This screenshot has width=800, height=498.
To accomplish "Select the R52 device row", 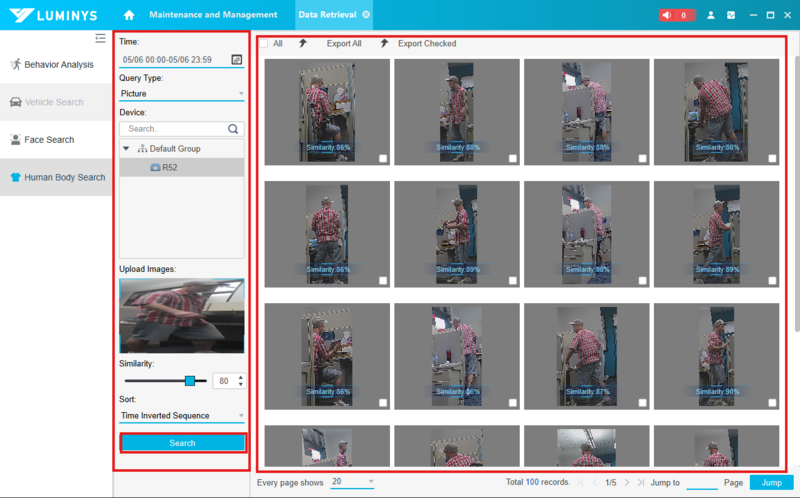I will pos(182,167).
